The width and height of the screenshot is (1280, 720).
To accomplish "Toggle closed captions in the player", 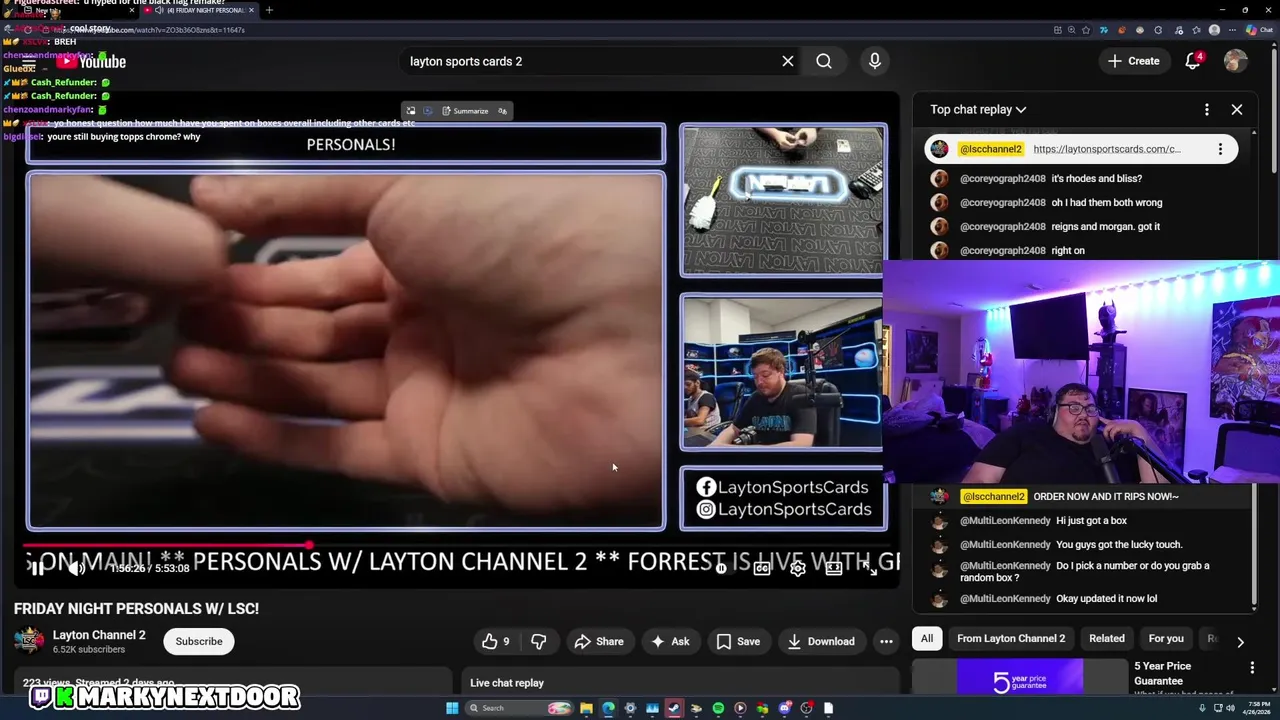I will coord(762,568).
